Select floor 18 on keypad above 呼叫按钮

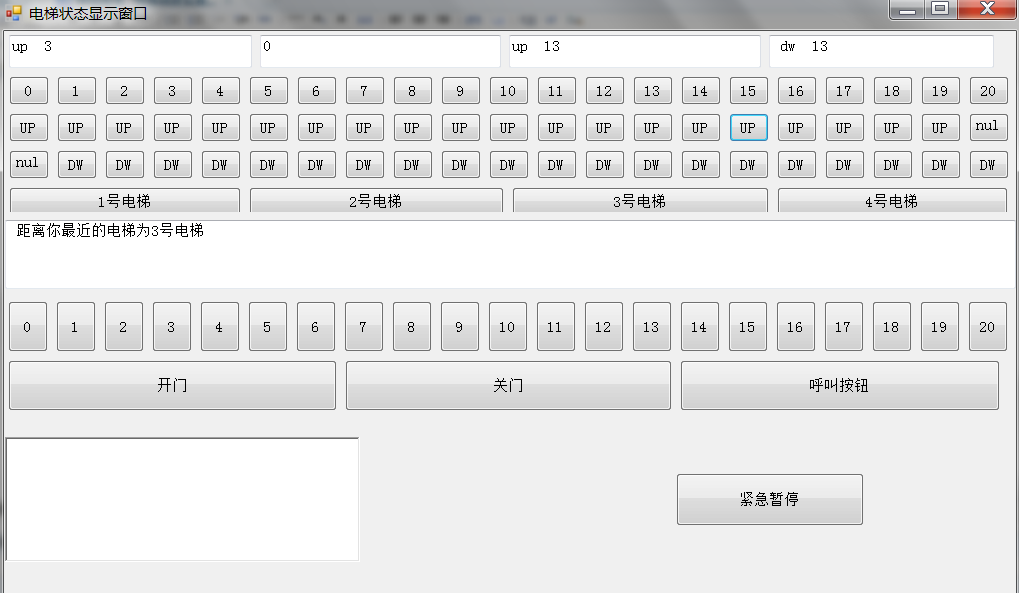(x=892, y=326)
